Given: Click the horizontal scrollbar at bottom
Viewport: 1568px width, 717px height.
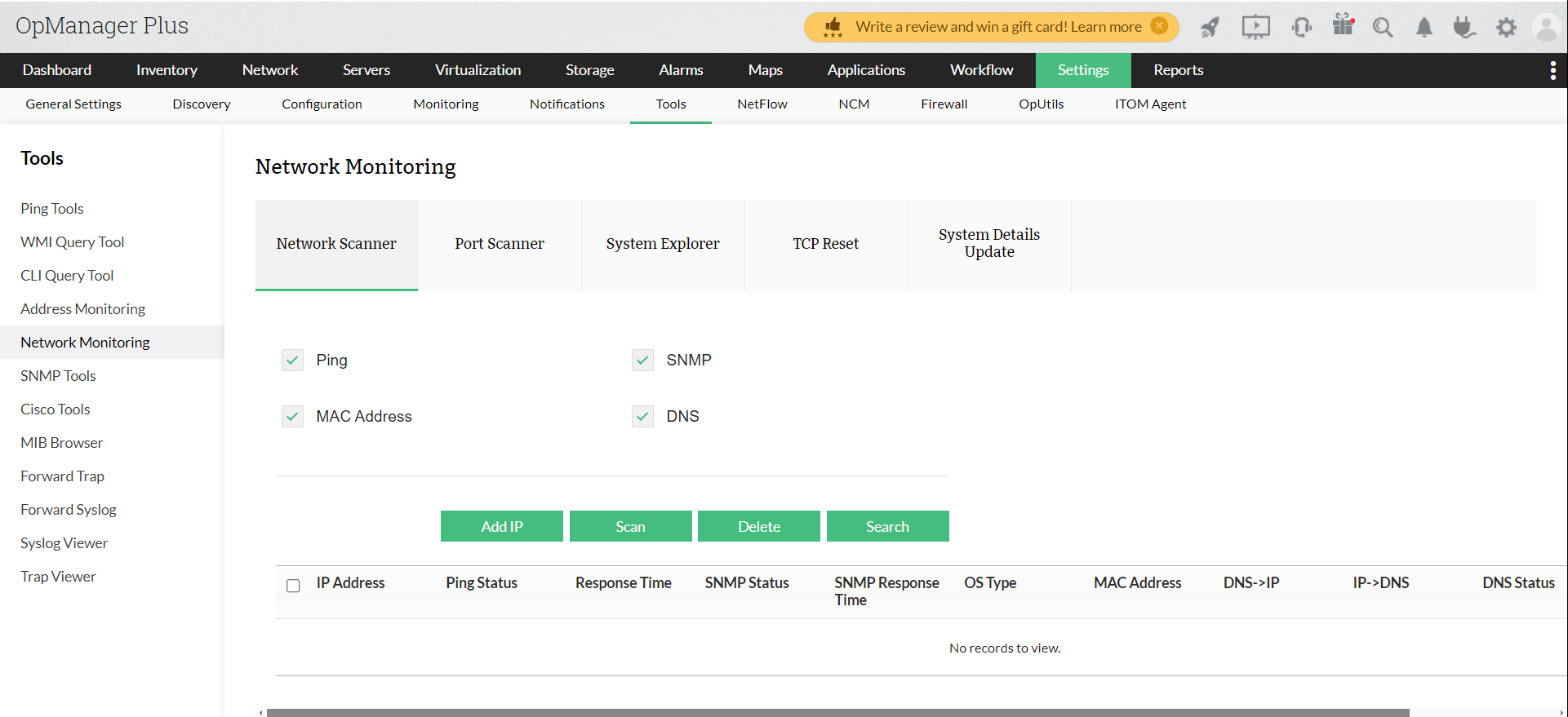Looking at the screenshot, I should [837, 712].
